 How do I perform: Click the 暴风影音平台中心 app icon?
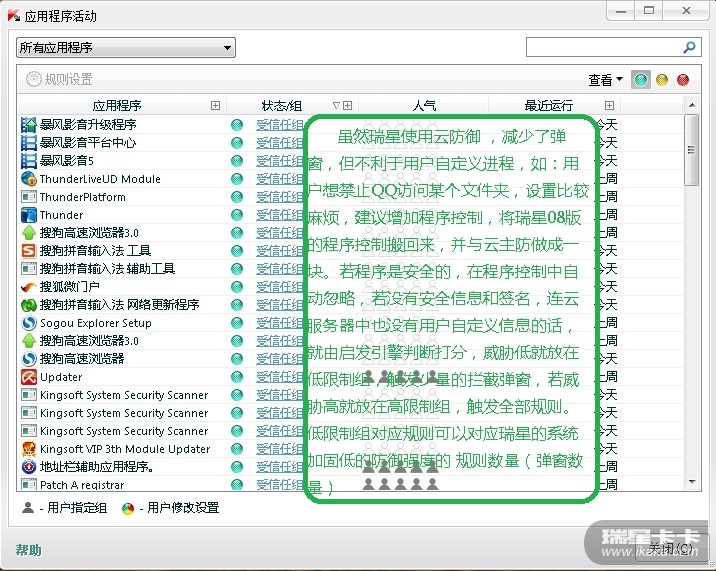(x=28, y=143)
